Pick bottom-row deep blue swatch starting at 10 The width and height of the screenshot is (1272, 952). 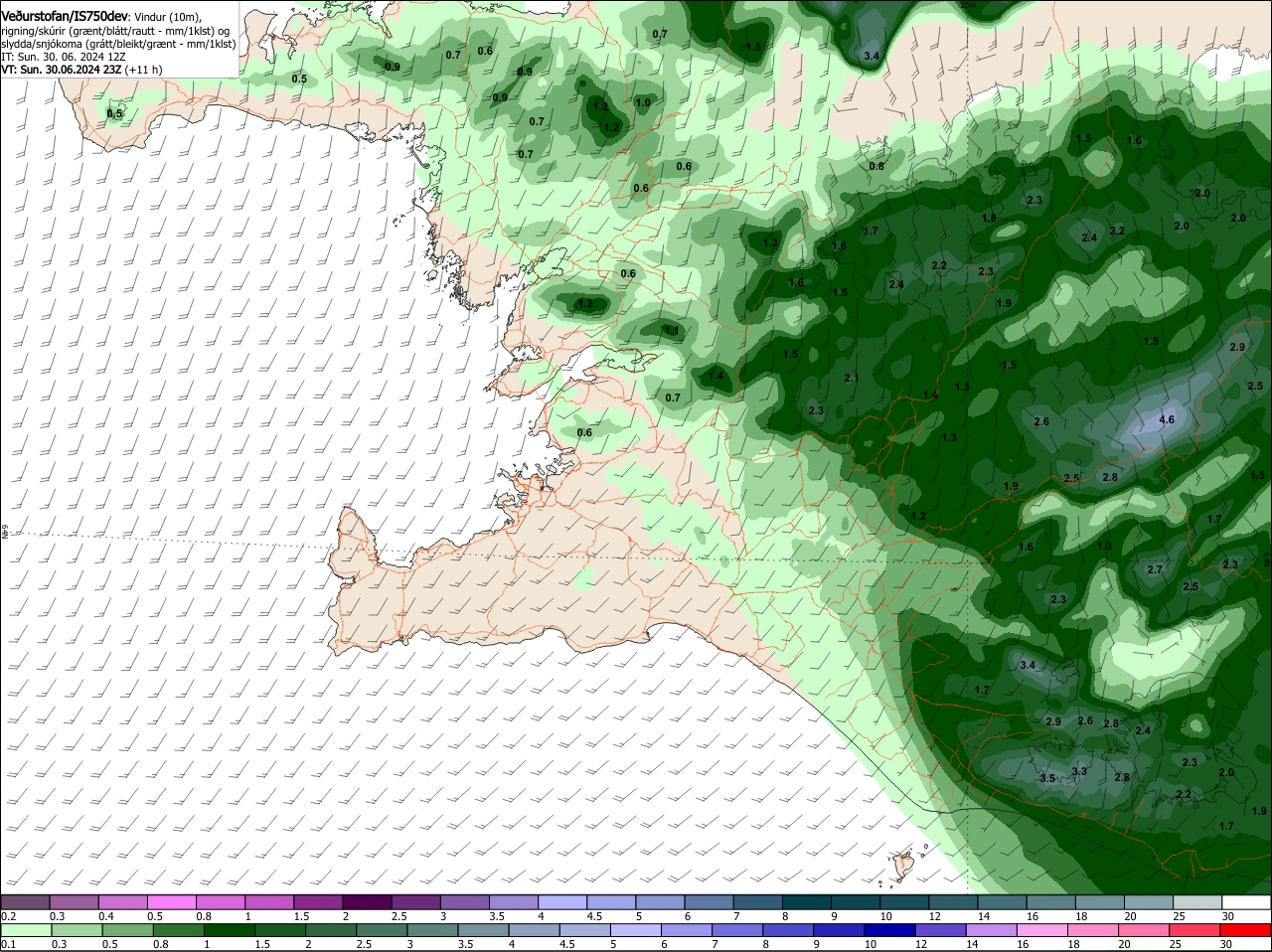889,931
